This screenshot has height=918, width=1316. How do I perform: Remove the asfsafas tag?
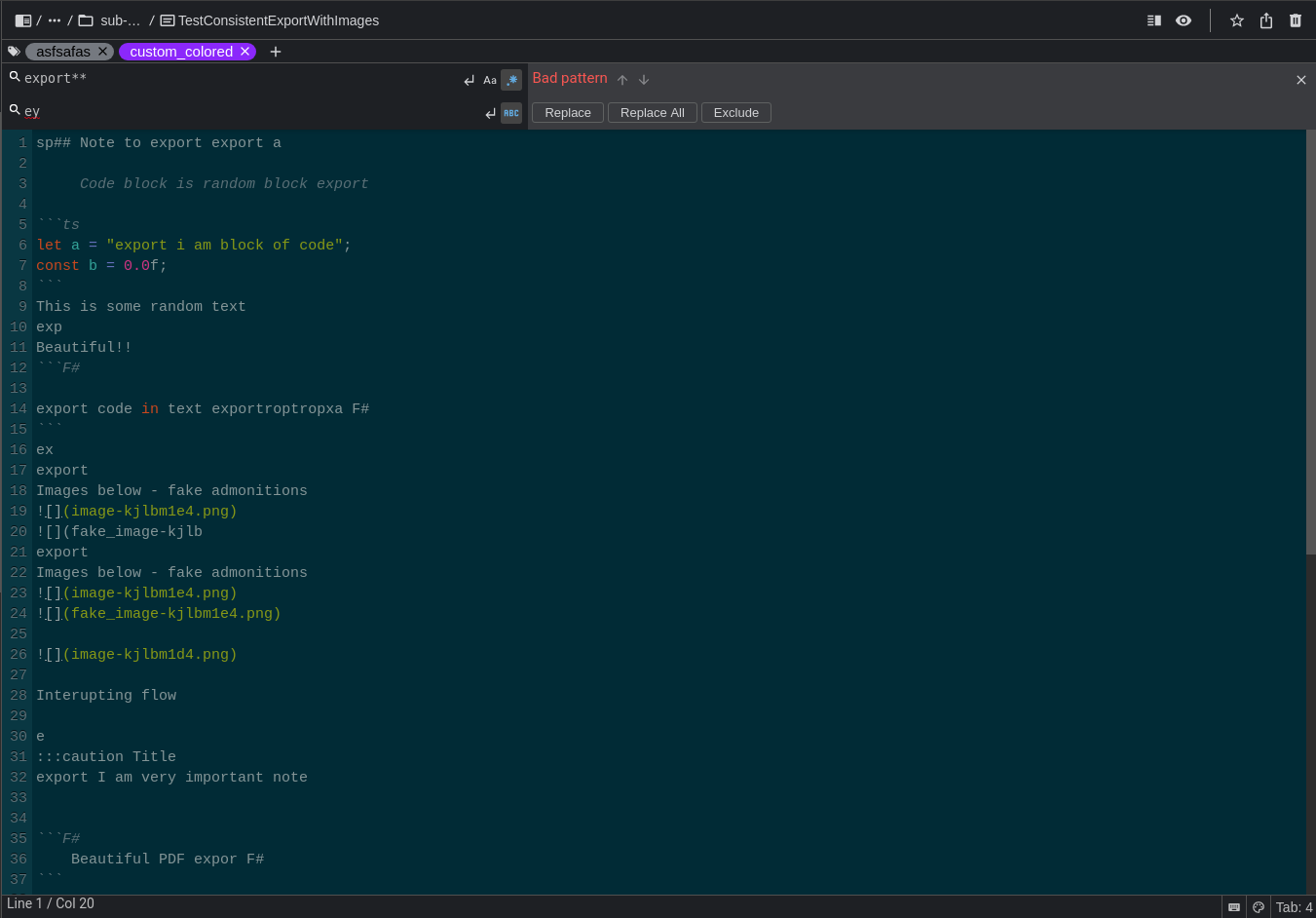[102, 52]
